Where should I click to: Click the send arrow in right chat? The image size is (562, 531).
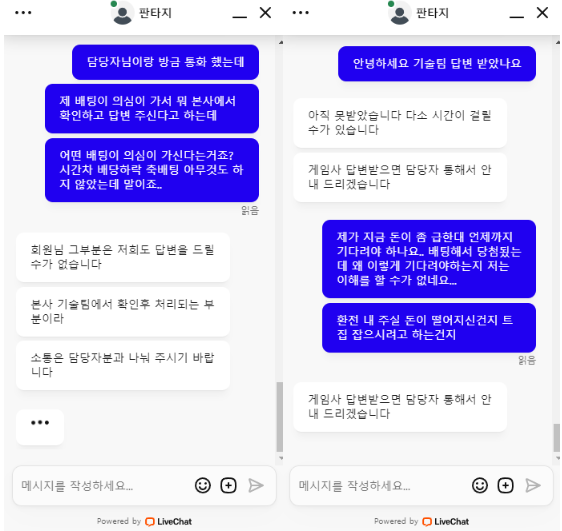pos(533,485)
